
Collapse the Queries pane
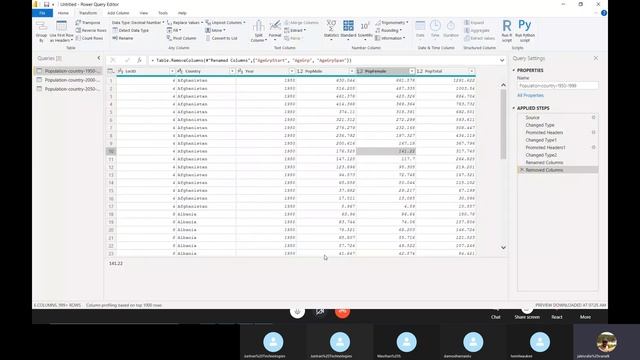pyautogui.click(x=98, y=58)
